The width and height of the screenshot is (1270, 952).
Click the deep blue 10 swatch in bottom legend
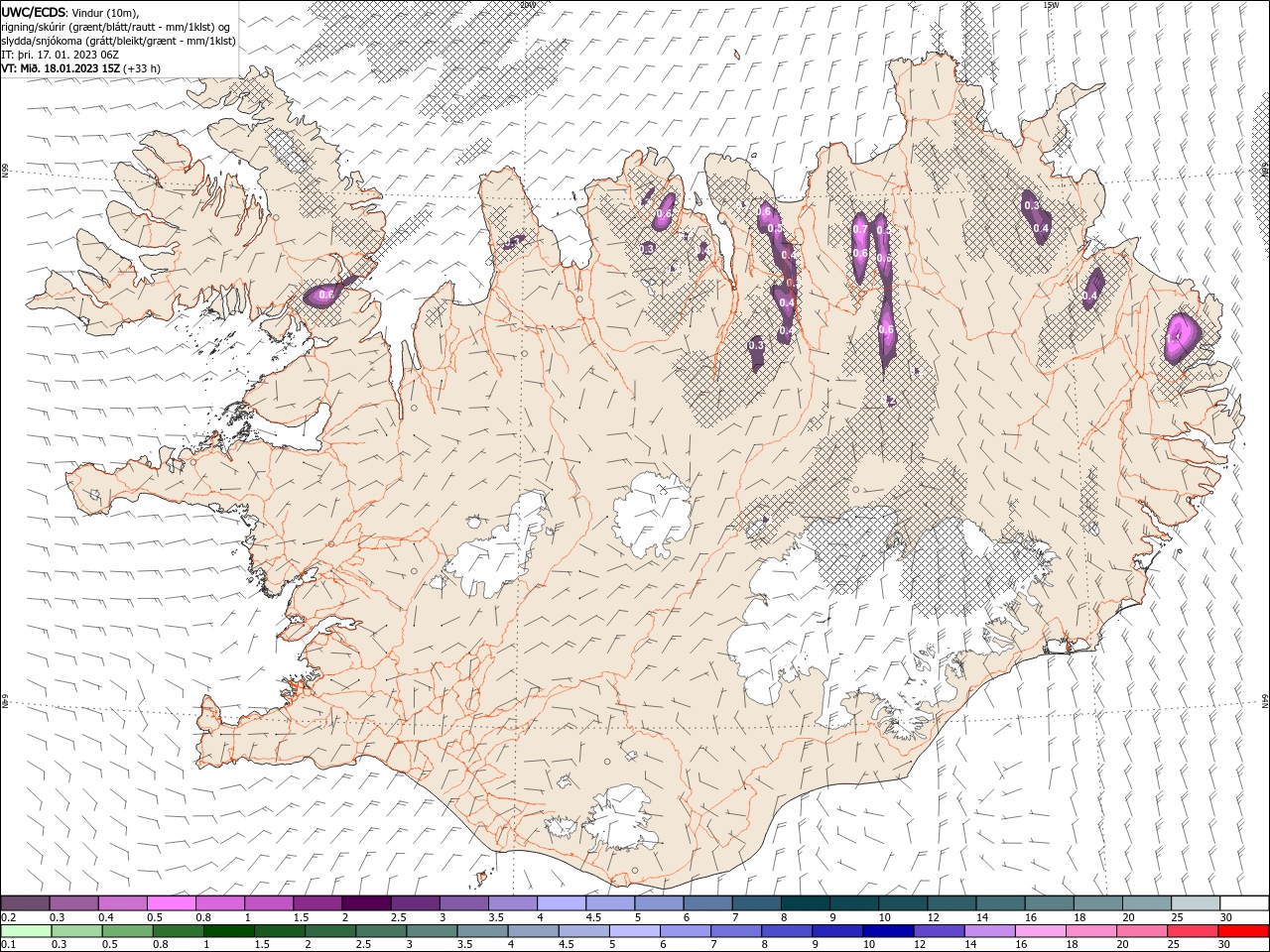[x=888, y=931]
